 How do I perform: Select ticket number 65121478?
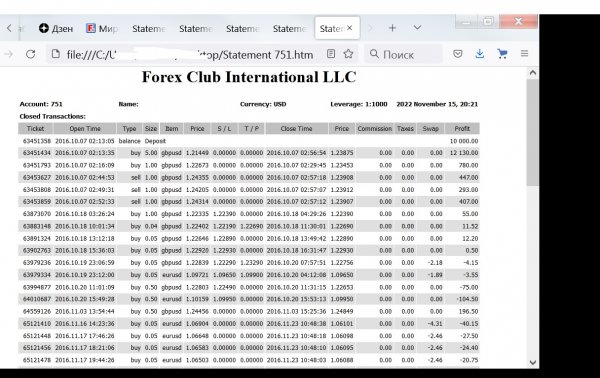[x=37, y=360]
